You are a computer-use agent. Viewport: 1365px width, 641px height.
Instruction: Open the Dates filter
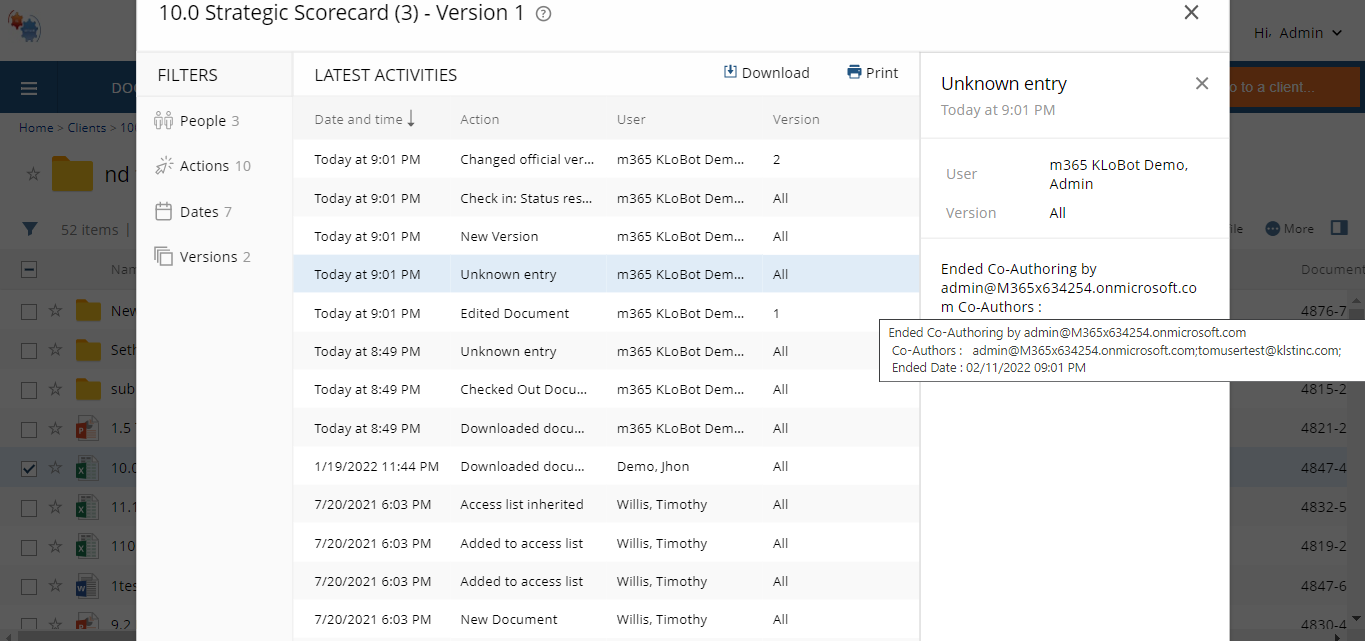(194, 212)
